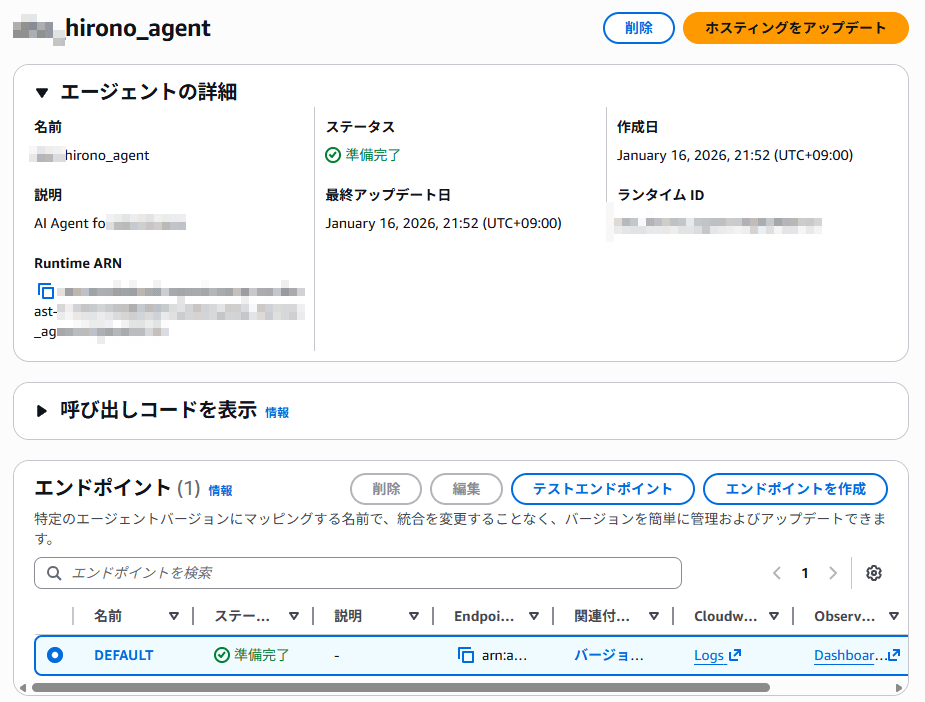This screenshot has width=925, height=702.
Task: Go to next page with right chevron
Action: [833, 573]
